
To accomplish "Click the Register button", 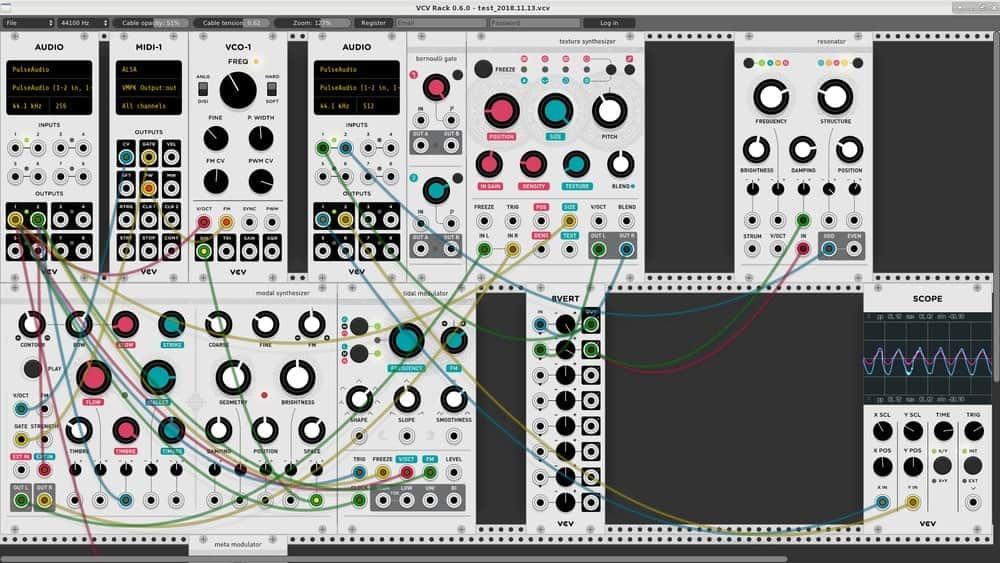I will (373, 23).
